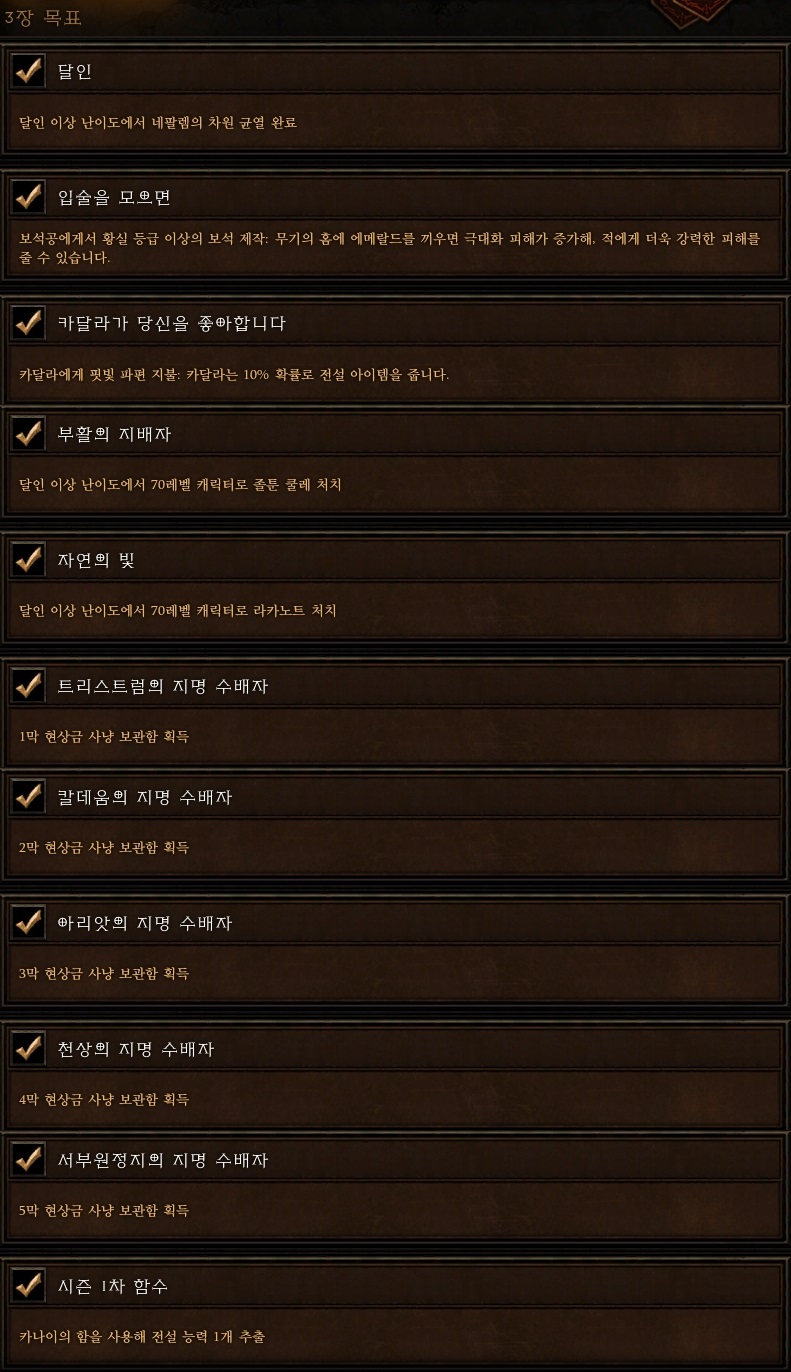Click the 부활의 지배자 checkmark box

point(28,434)
